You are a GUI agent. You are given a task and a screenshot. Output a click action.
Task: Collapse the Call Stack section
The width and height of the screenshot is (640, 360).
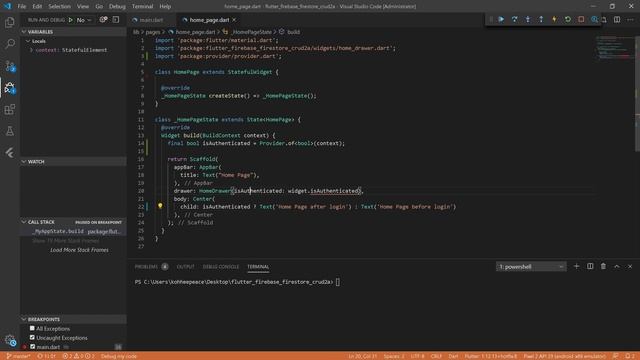[24, 222]
